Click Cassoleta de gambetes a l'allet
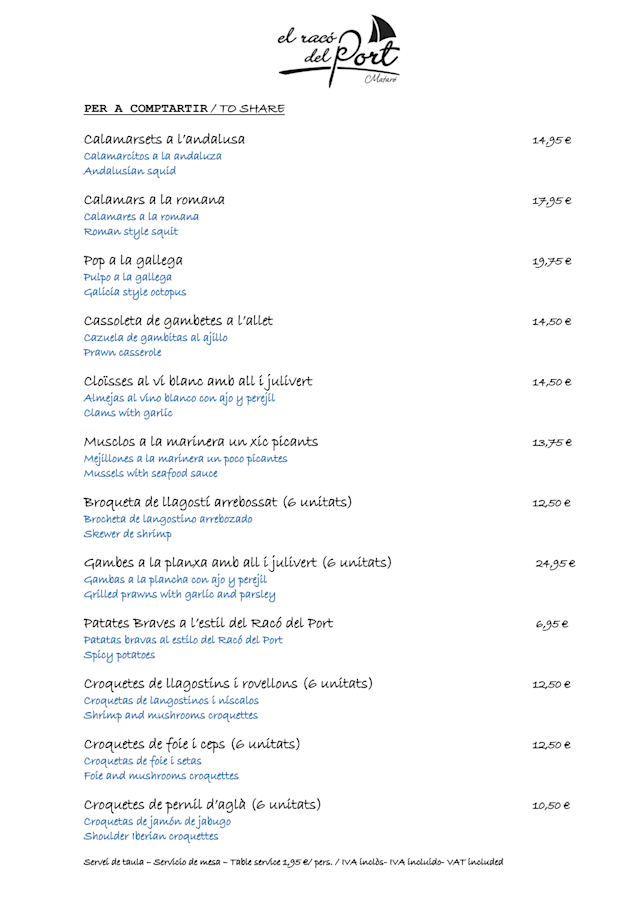 pyautogui.click(x=178, y=321)
